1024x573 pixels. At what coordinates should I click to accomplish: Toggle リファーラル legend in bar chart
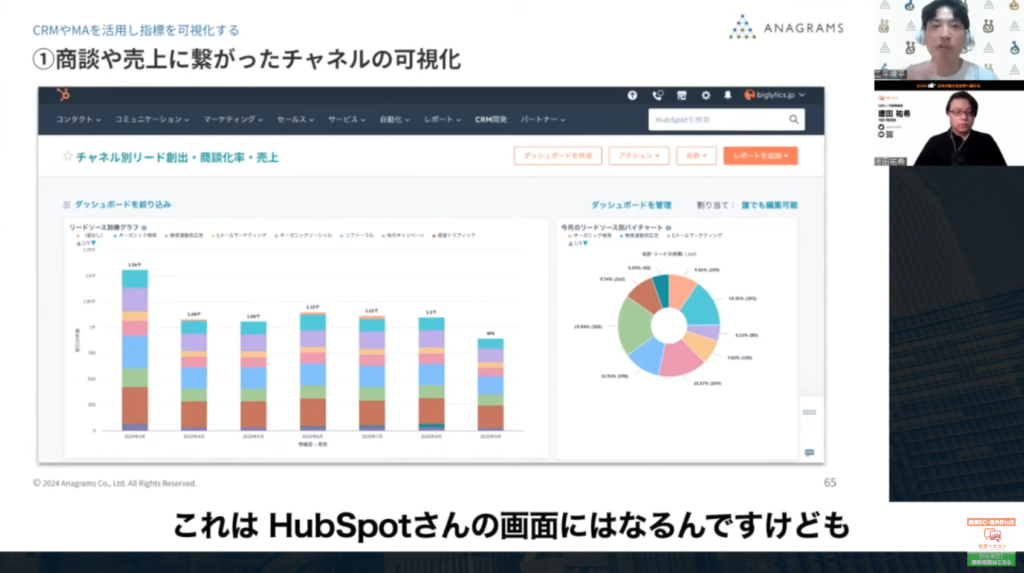357,235
